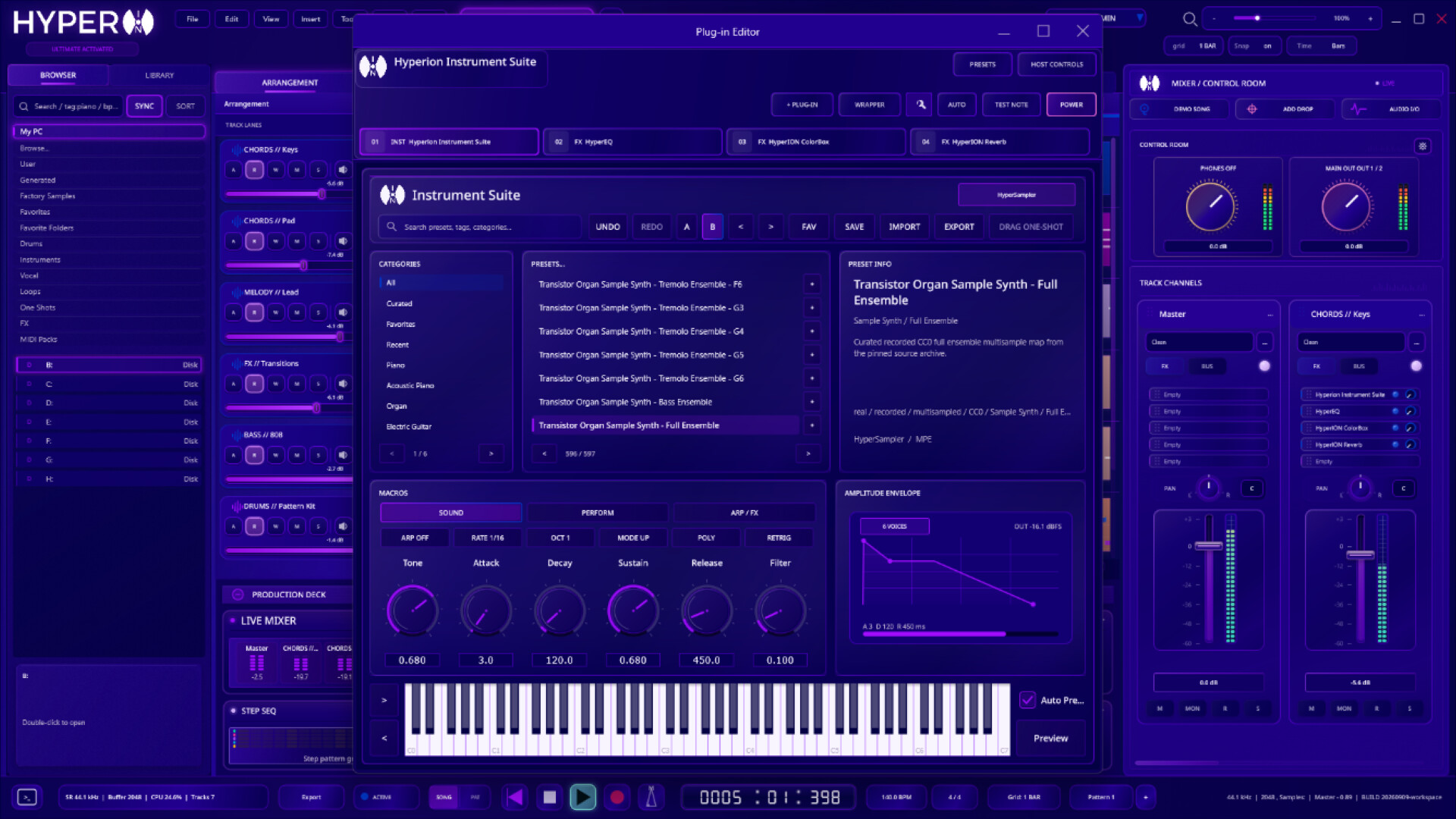The image size is (1456, 819).
Task: Toggle the POWER button in Plug-in Editor
Action: click(1071, 105)
